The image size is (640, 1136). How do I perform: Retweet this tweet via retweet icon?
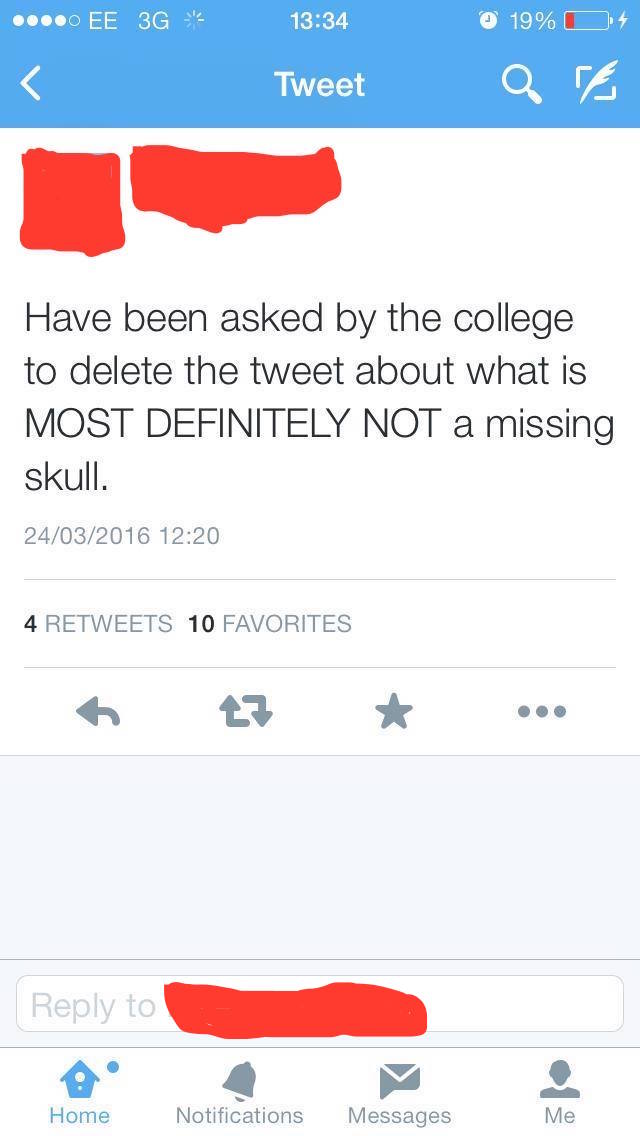[x=246, y=711]
